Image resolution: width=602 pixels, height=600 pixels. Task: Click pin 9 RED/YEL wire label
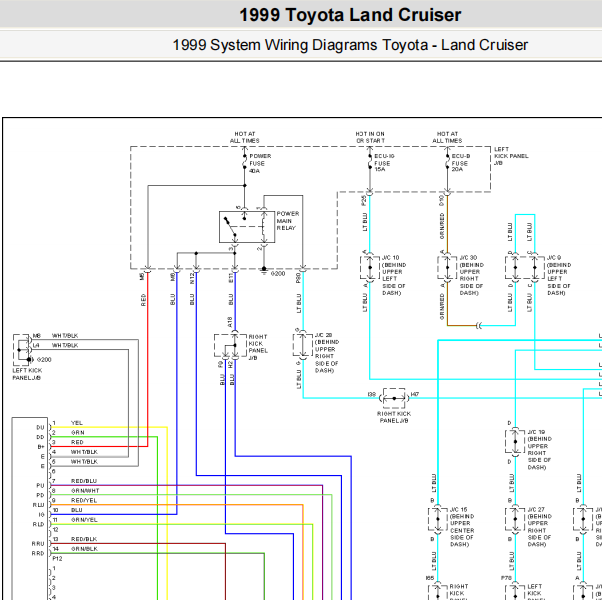click(84, 500)
